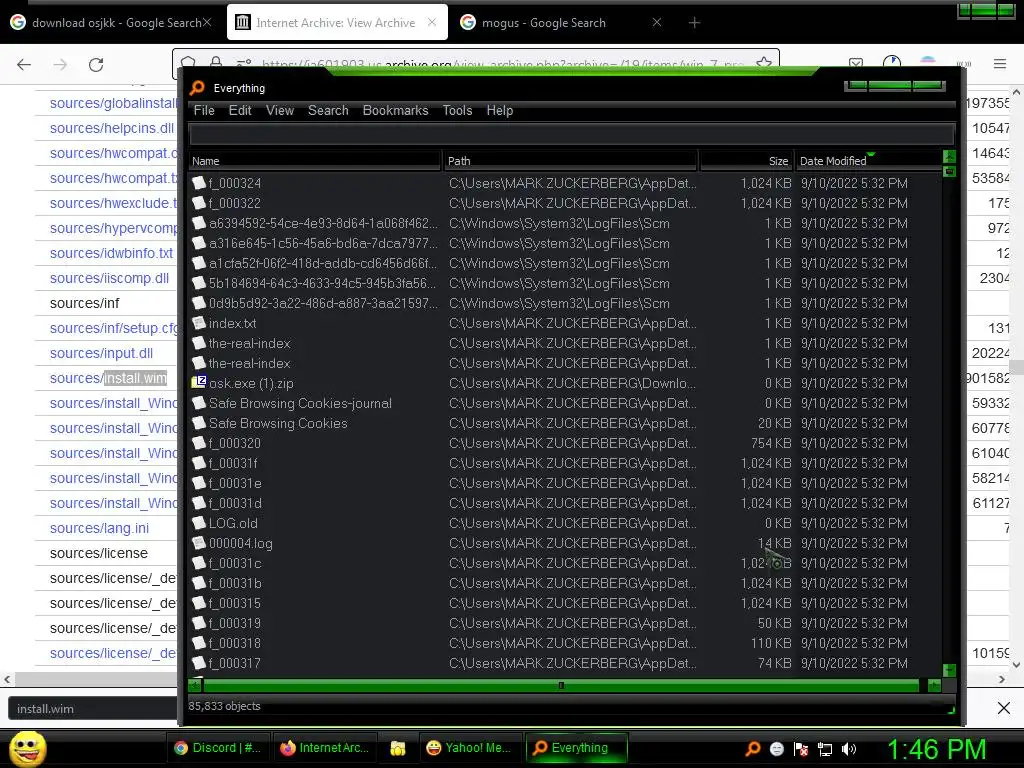Click the 85,833 objects status text
The height and width of the screenshot is (768, 1024).
point(224,706)
